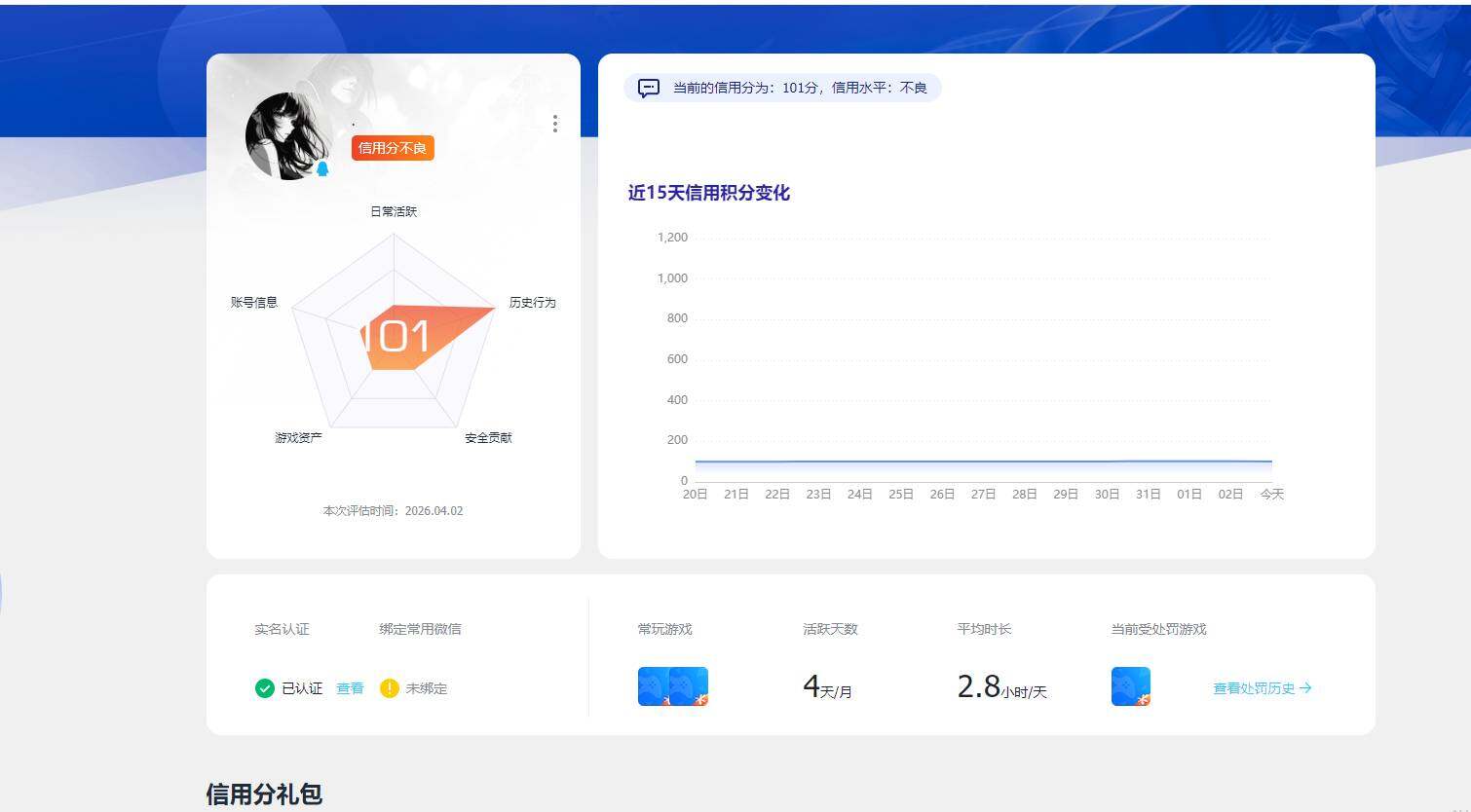Click the 101 score in radar chart
This screenshot has height=812, width=1471.
(396, 337)
